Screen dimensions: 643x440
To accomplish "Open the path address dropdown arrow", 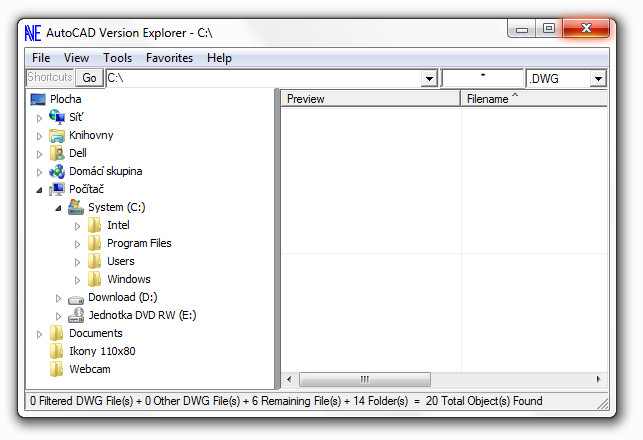I will coord(429,78).
